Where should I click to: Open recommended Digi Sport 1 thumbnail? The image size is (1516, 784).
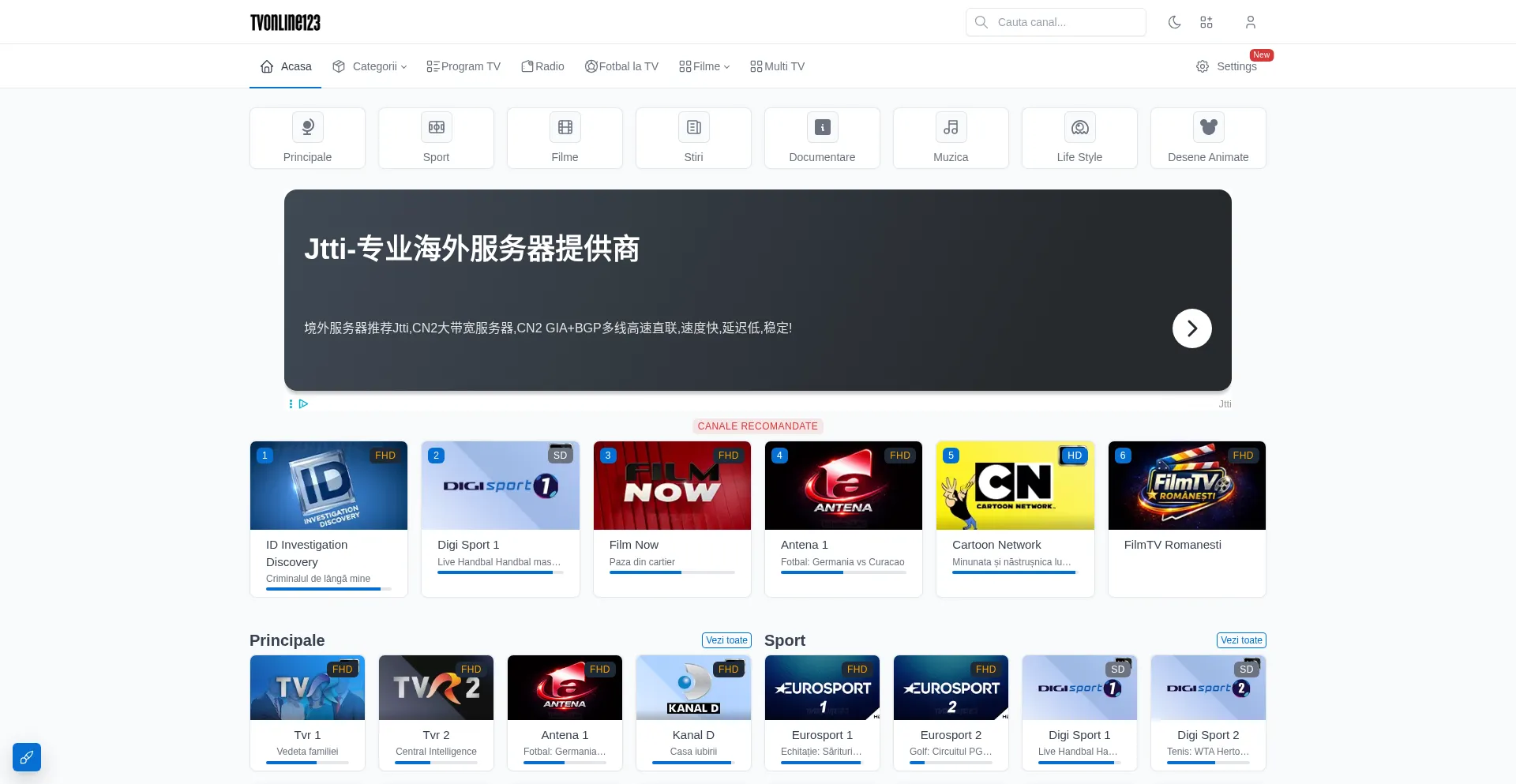pos(501,486)
